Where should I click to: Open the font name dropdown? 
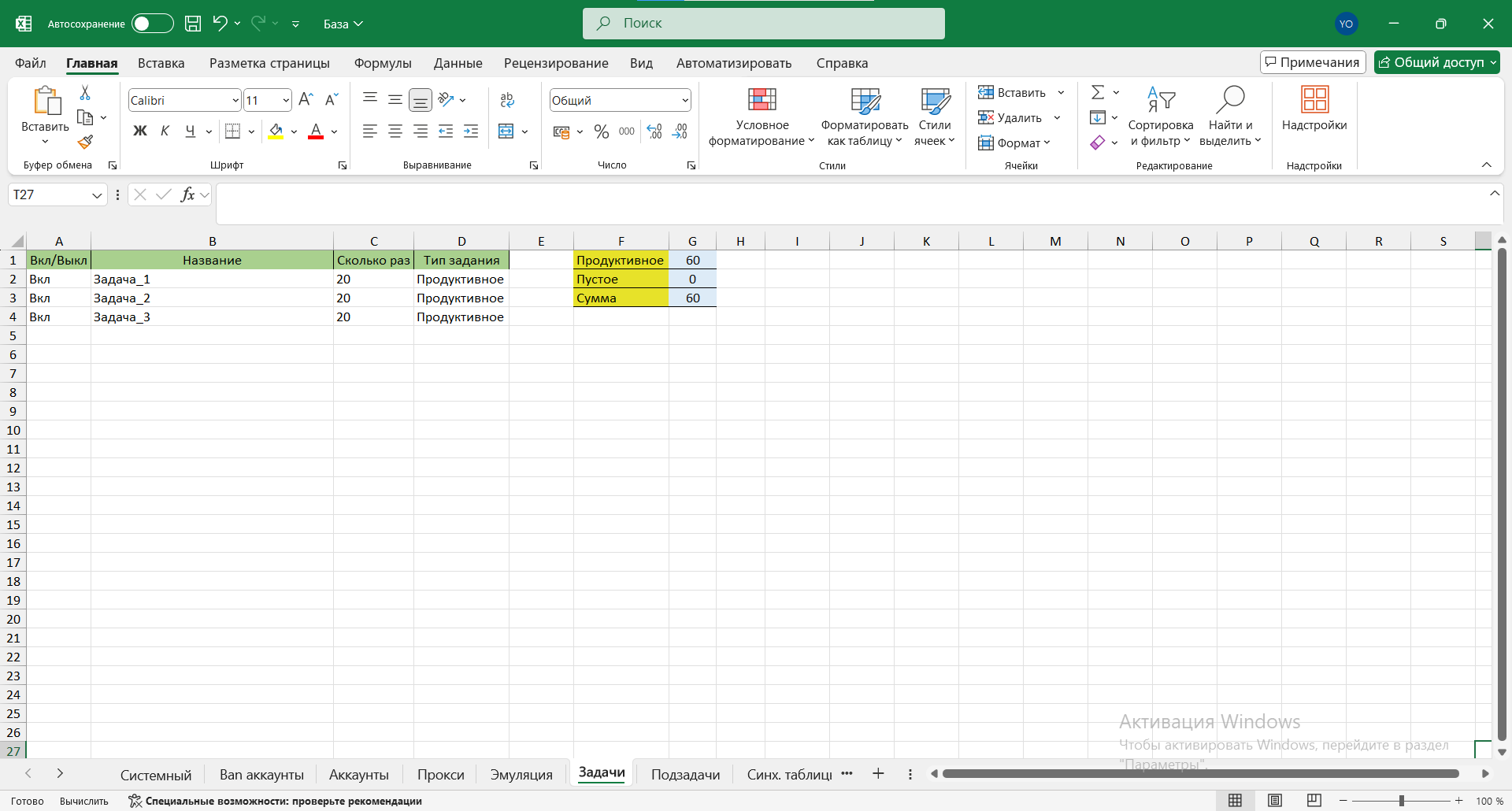pyautogui.click(x=235, y=101)
